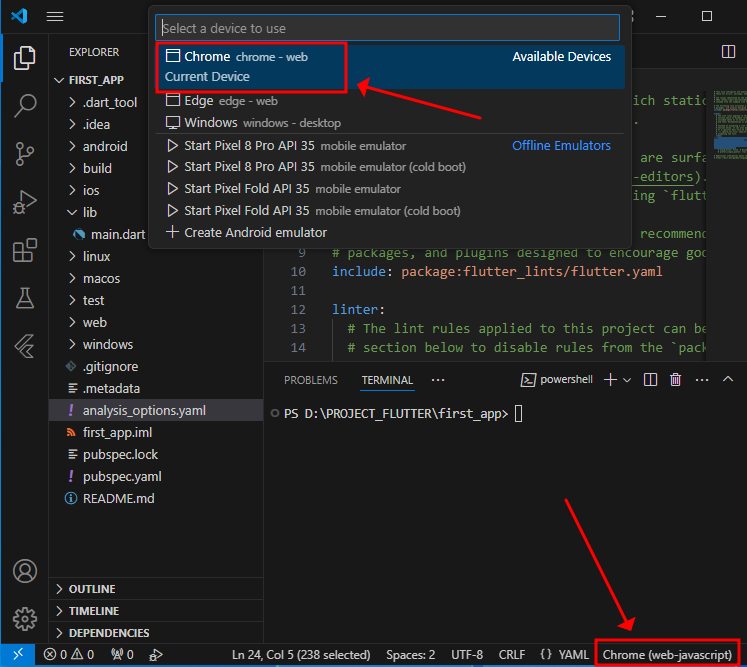The image size is (747, 667).
Task: Switch to the PROBLEMS tab
Action: [x=311, y=380]
